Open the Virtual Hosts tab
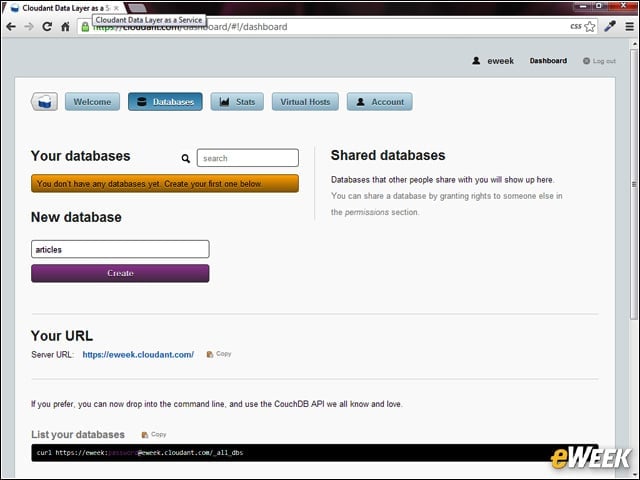 click(x=305, y=102)
